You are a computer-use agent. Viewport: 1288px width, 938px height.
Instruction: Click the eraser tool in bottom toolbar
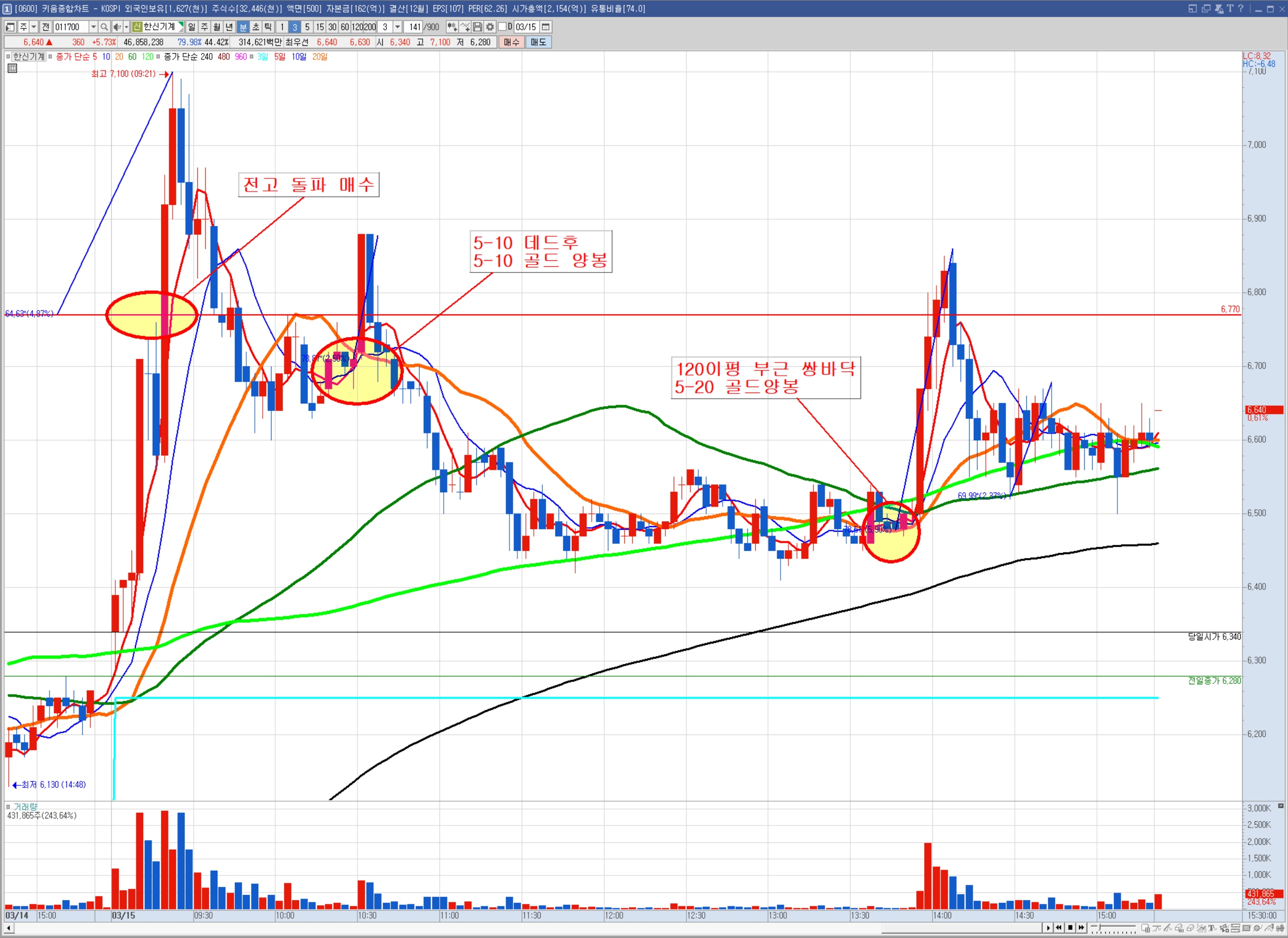coord(1190,928)
